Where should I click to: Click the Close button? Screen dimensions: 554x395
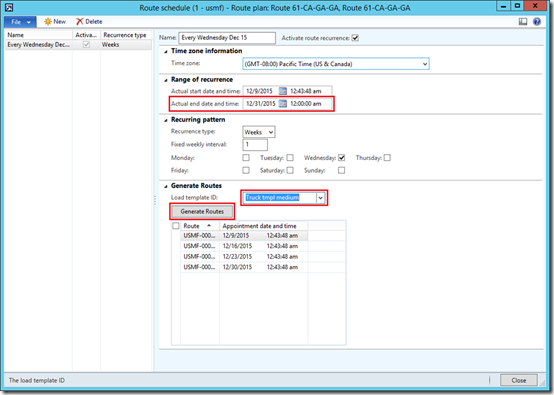click(x=519, y=380)
